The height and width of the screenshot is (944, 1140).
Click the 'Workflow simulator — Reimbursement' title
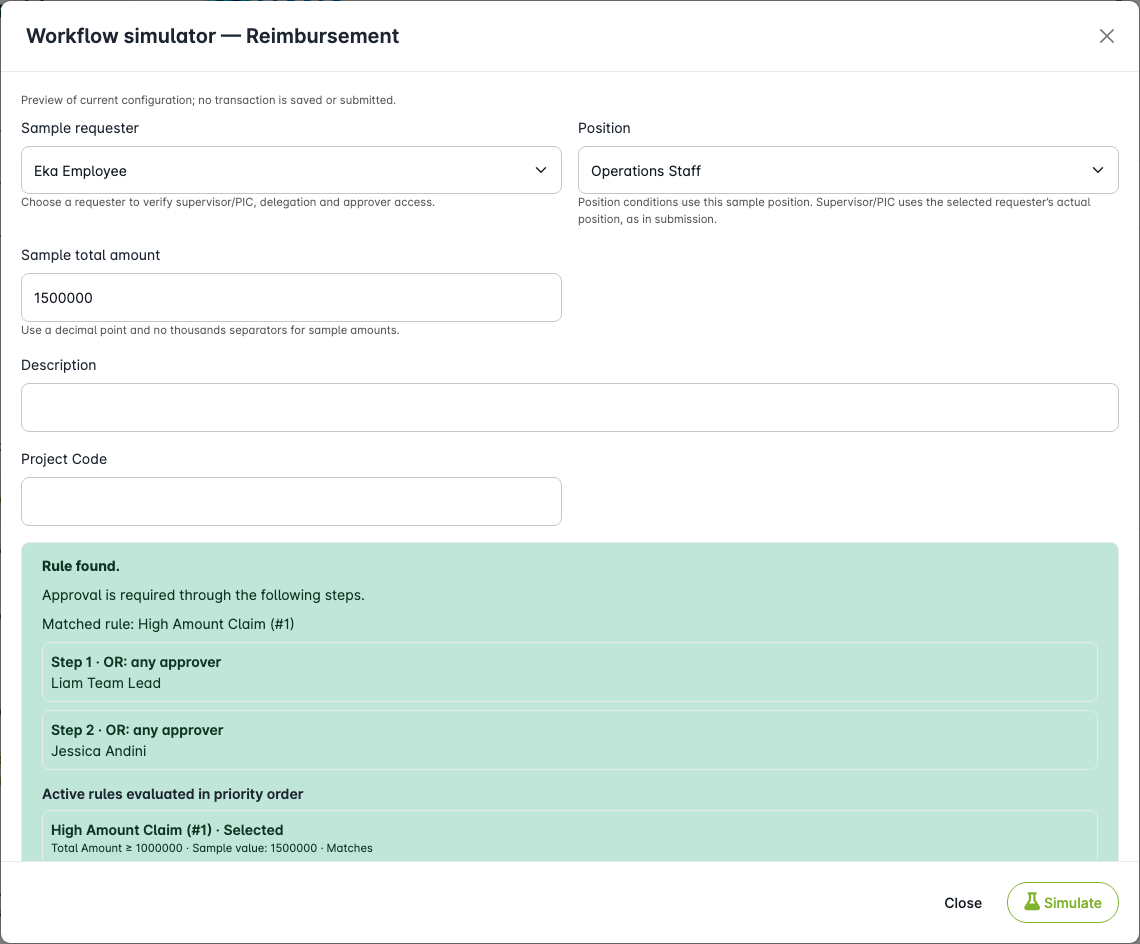[x=212, y=36]
